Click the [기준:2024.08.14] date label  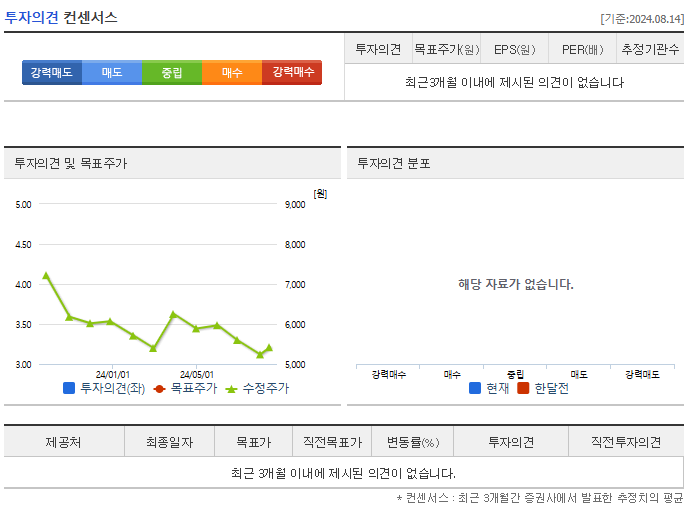click(x=642, y=19)
